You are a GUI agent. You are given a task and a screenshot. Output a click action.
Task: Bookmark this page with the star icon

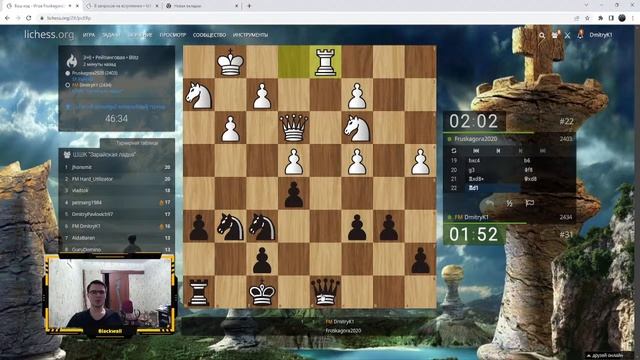(587, 18)
